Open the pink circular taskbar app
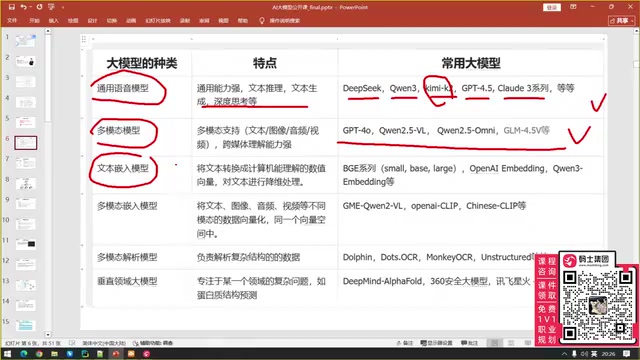The width and height of the screenshot is (640, 360). 146,354
